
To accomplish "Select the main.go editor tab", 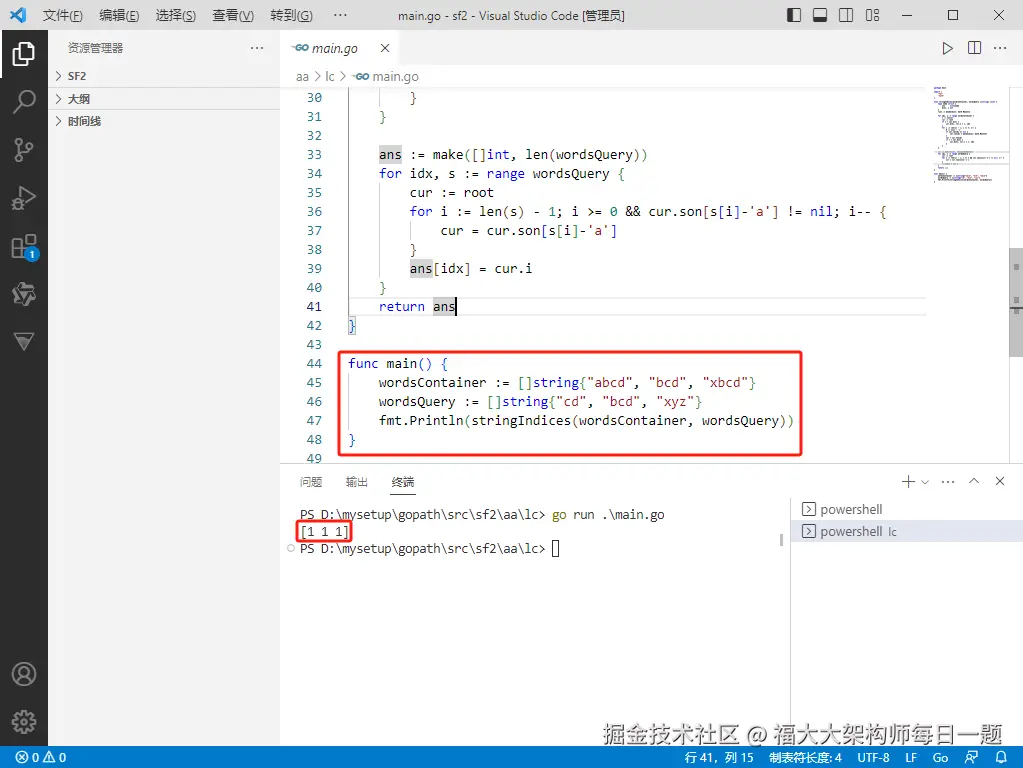I will [340, 48].
